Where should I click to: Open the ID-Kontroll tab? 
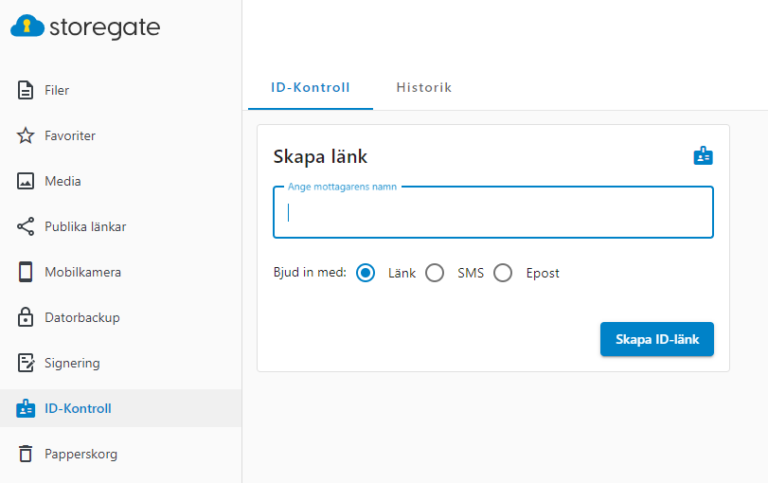pyautogui.click(x=310, y=88)
